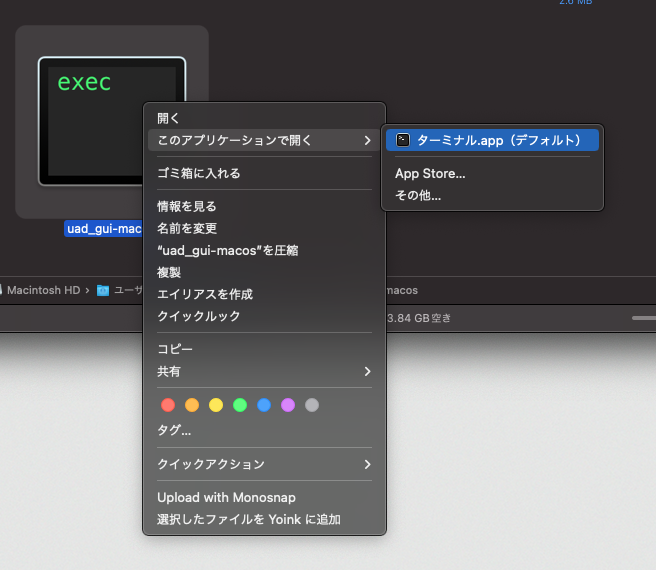
Task: Expand このアプリケーションで開く submenu arrow
Action: [367, 140]
